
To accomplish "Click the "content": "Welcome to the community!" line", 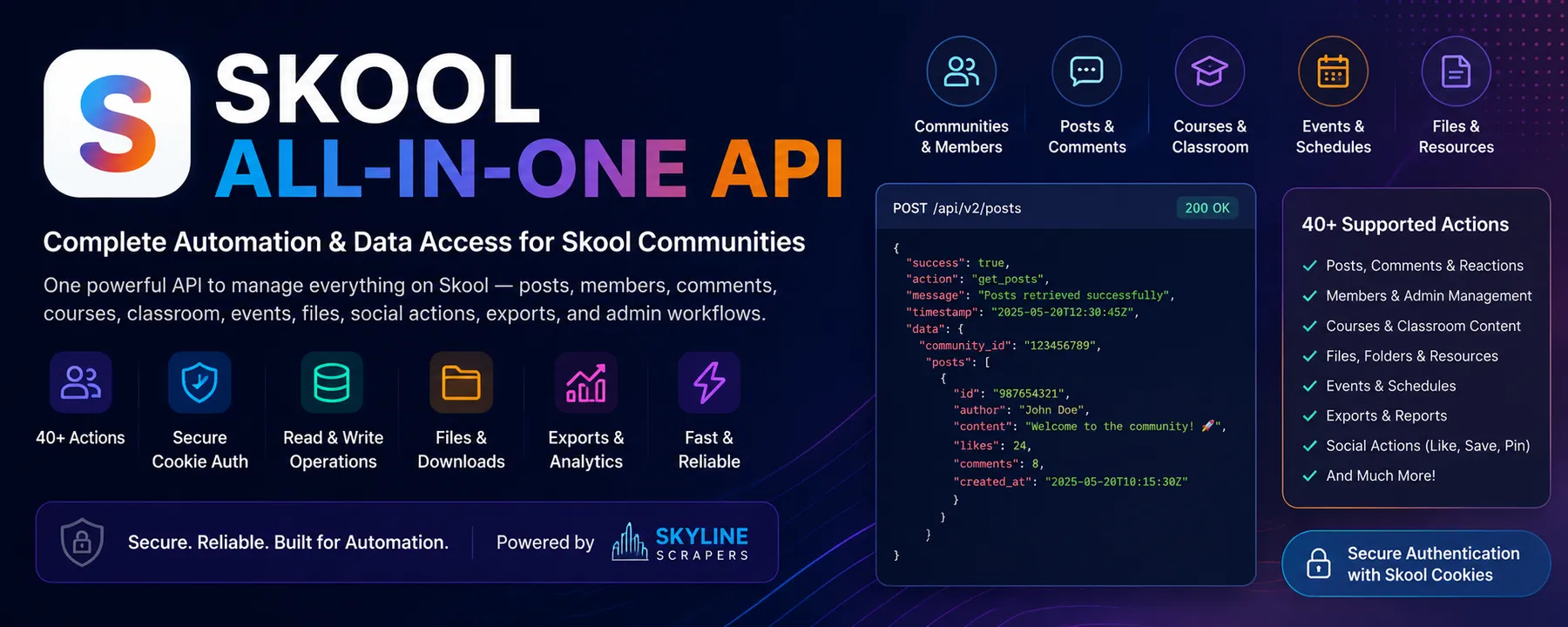I will (x=1090, y=427).
